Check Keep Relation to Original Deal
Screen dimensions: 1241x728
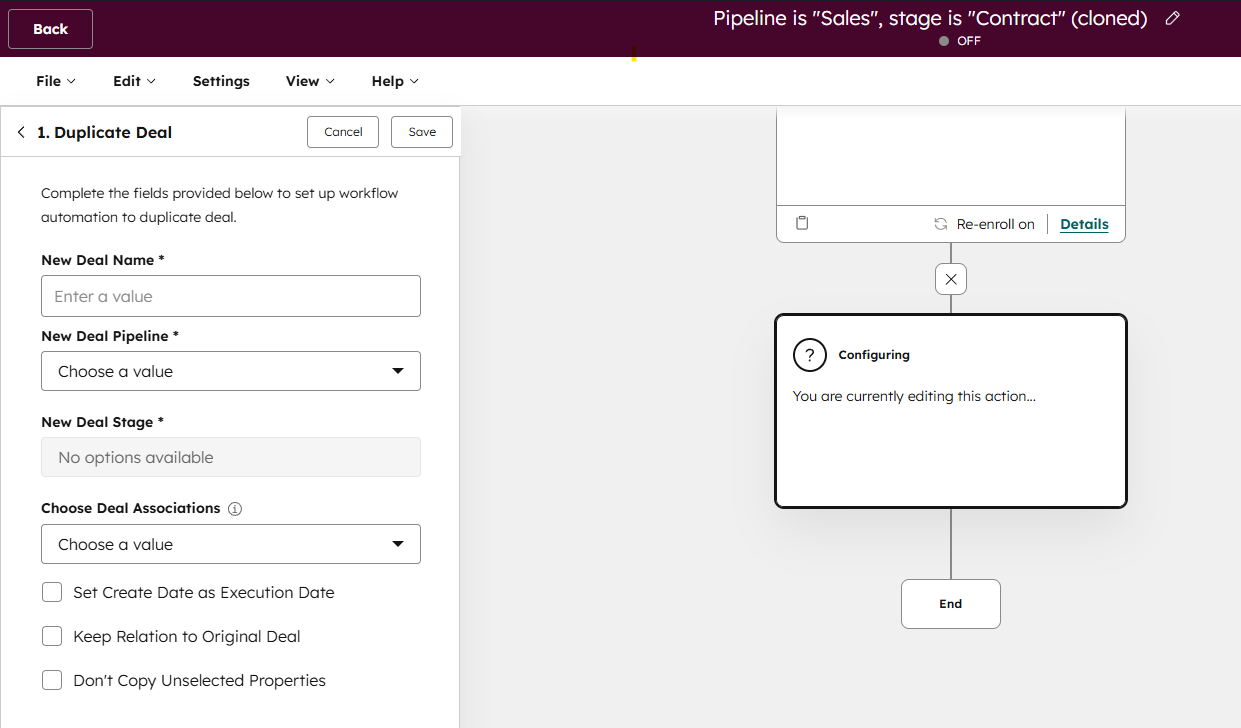coord(52,637)
